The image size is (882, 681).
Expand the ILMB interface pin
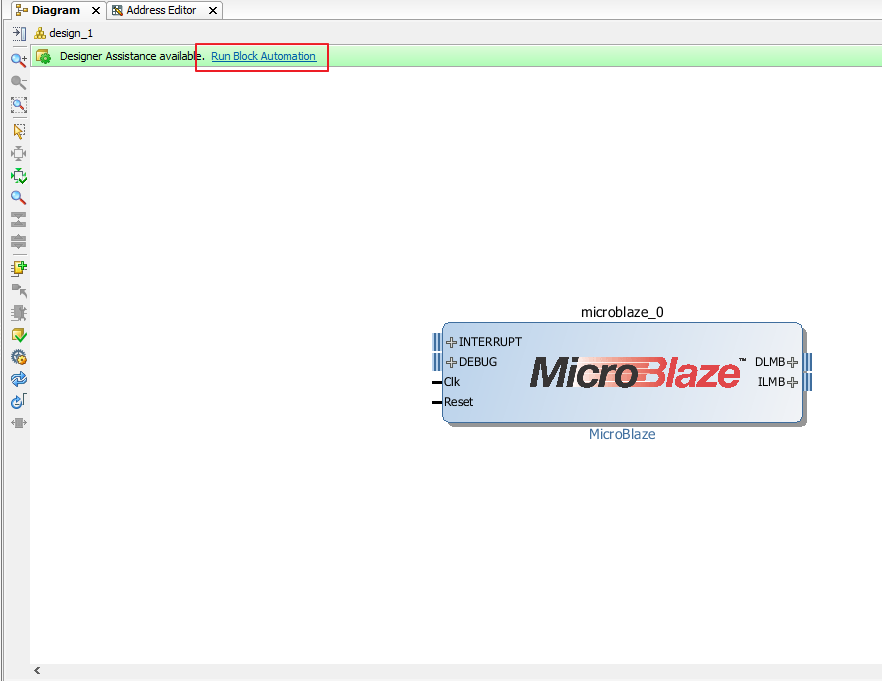click(792, 382)
